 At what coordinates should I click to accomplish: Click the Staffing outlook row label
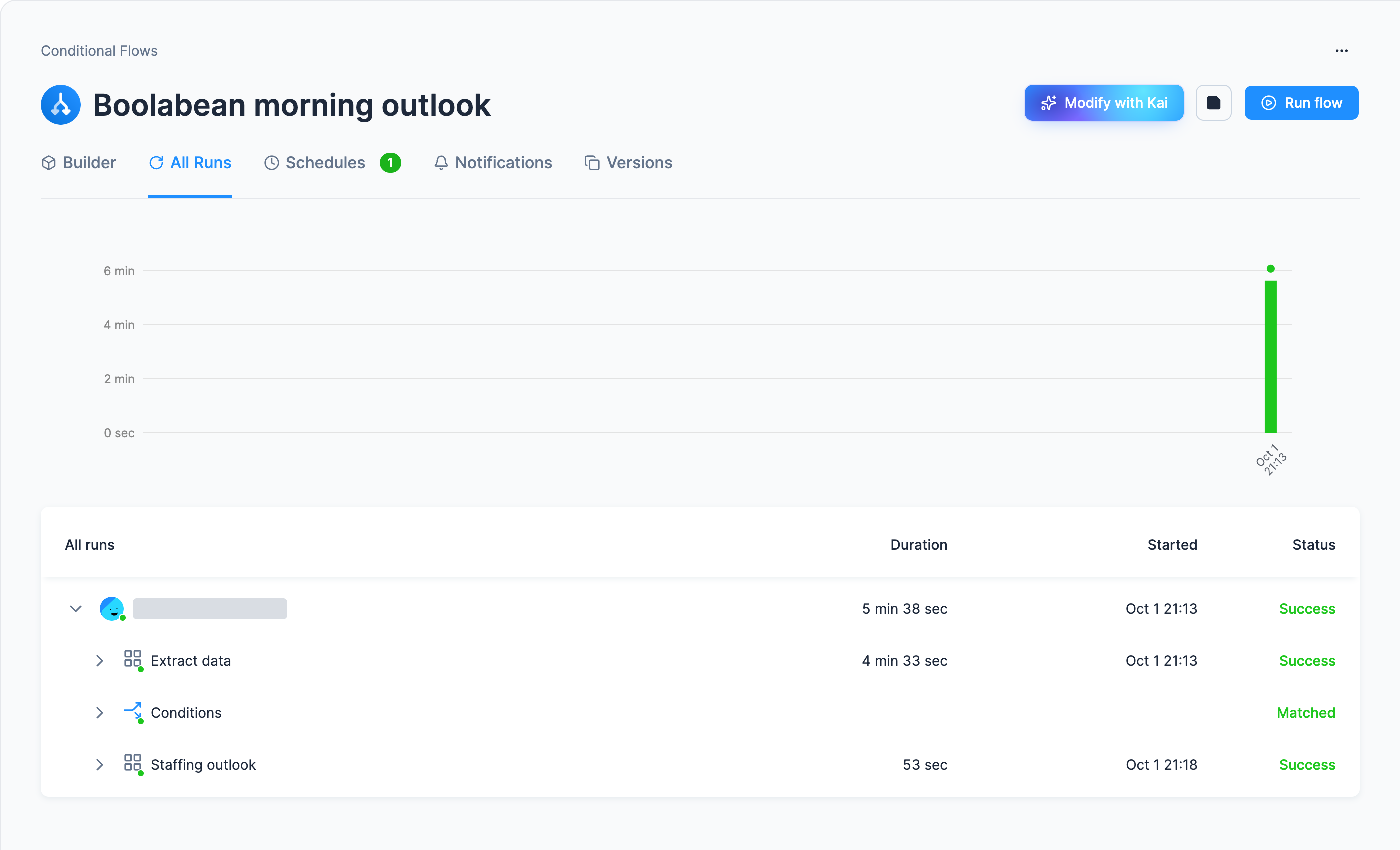[203, 765]
